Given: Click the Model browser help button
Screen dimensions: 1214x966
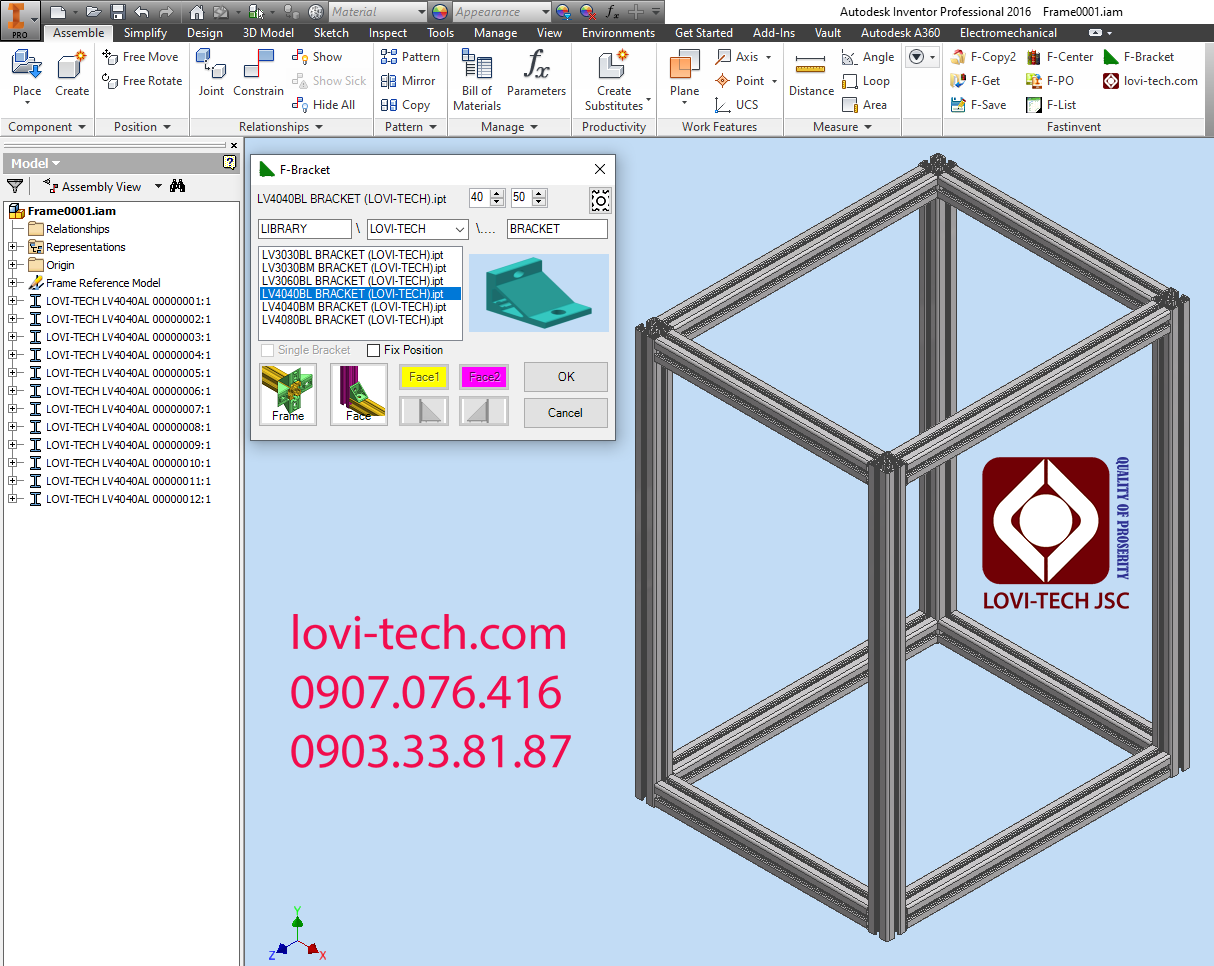Looking at the screenshot, I should click(x=229, y=162).
